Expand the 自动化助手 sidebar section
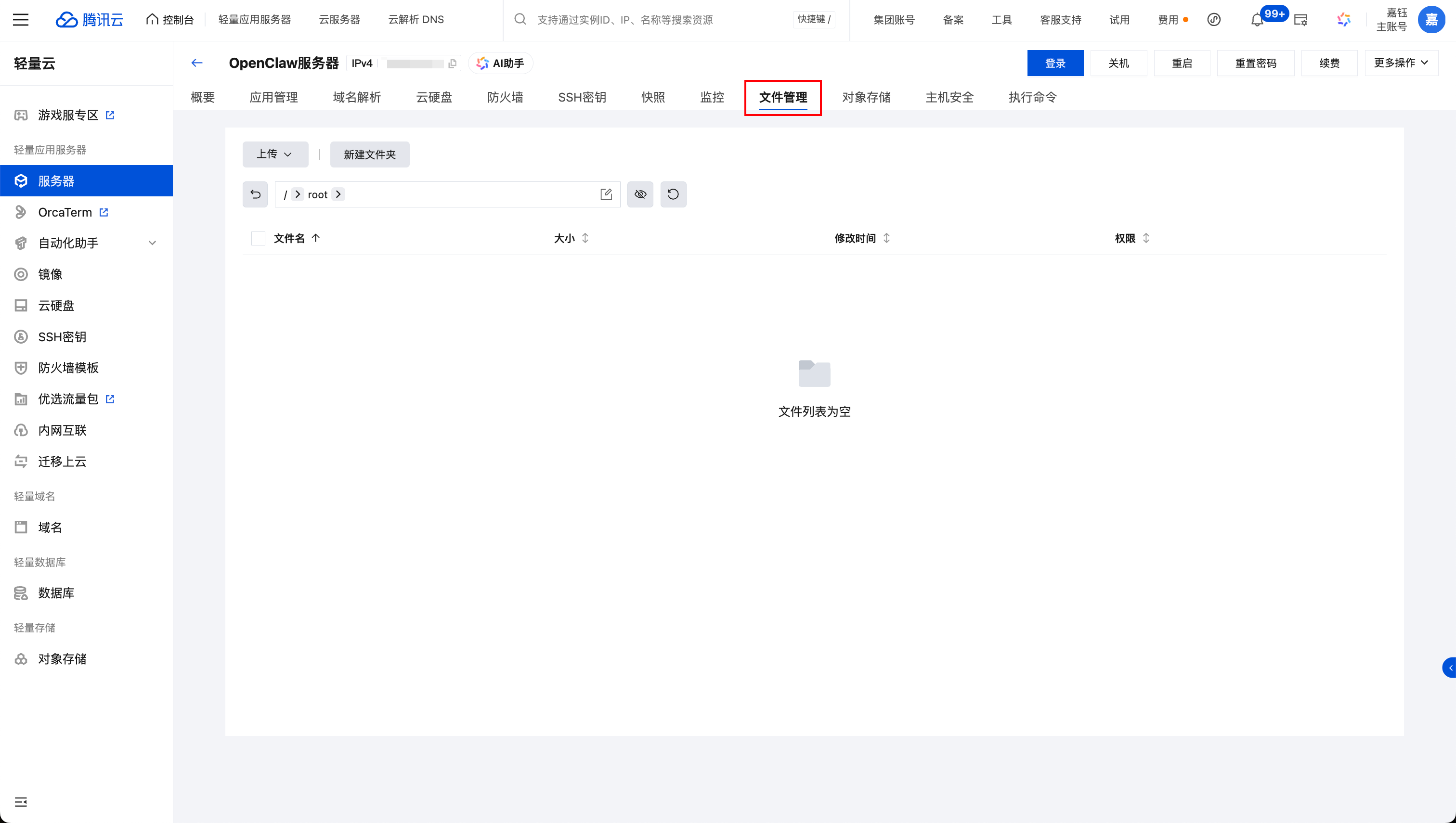 (x=152, y=243)
